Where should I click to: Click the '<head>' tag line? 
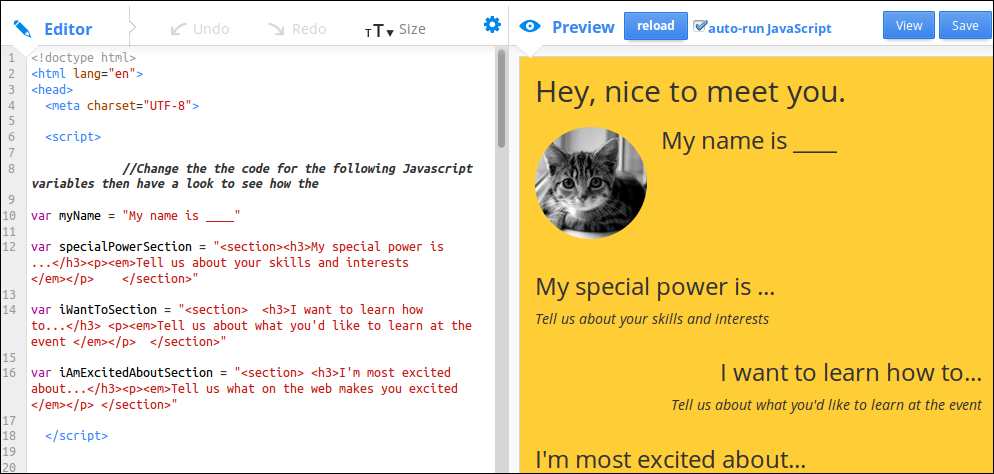pyautogui.click(x=52, y=89)
